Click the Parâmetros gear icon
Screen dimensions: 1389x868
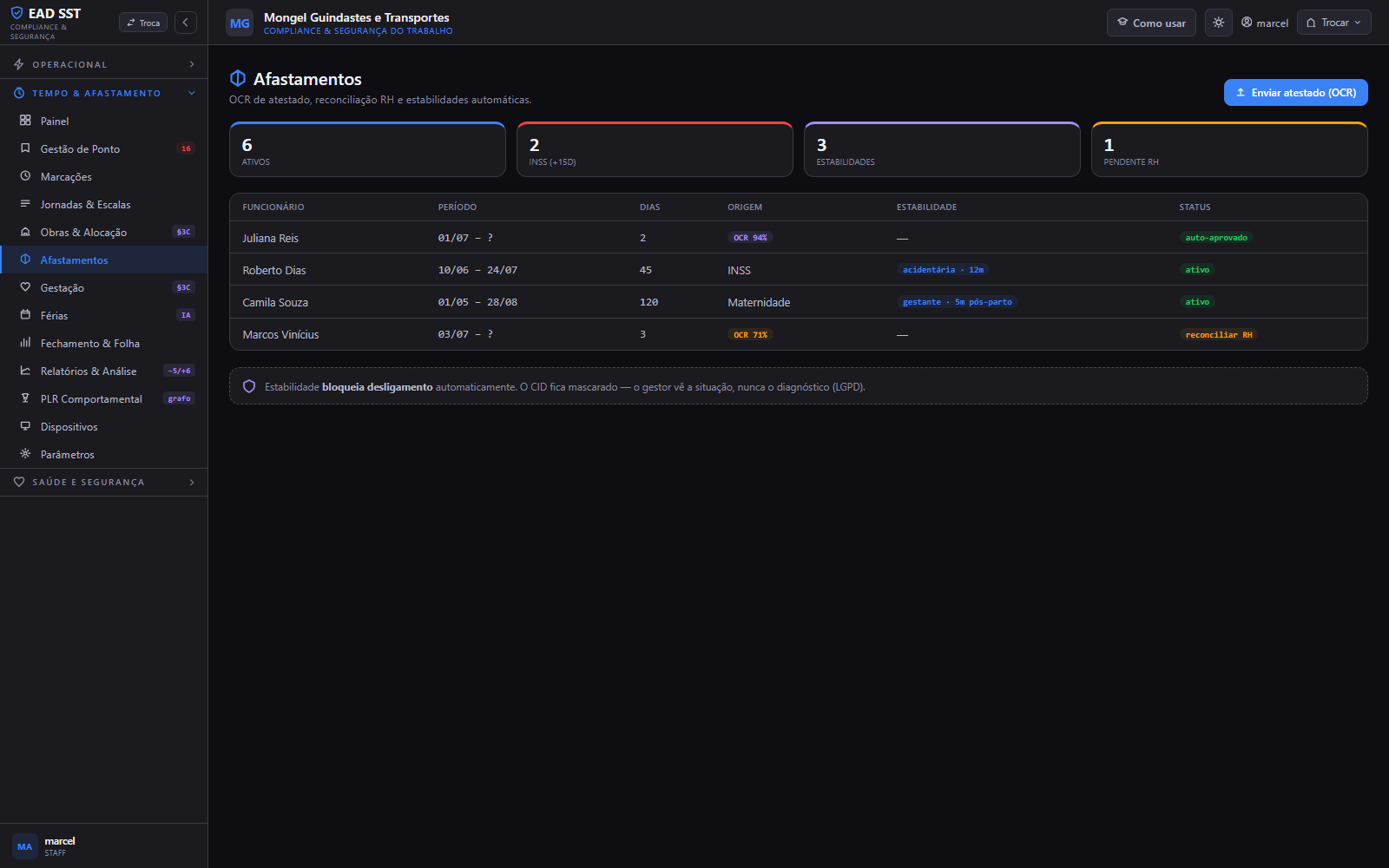coord(25,454)
